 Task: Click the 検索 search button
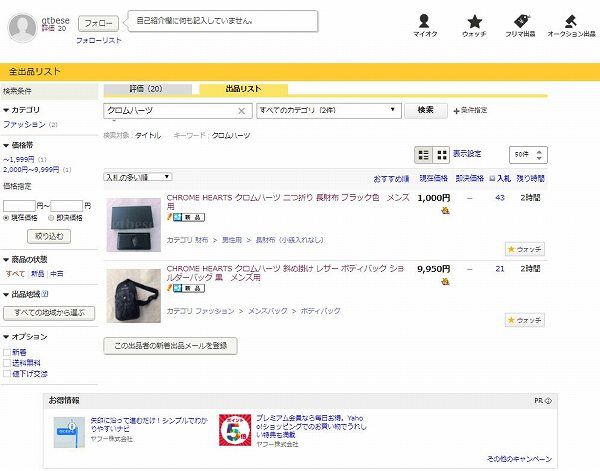coord(426,111)
